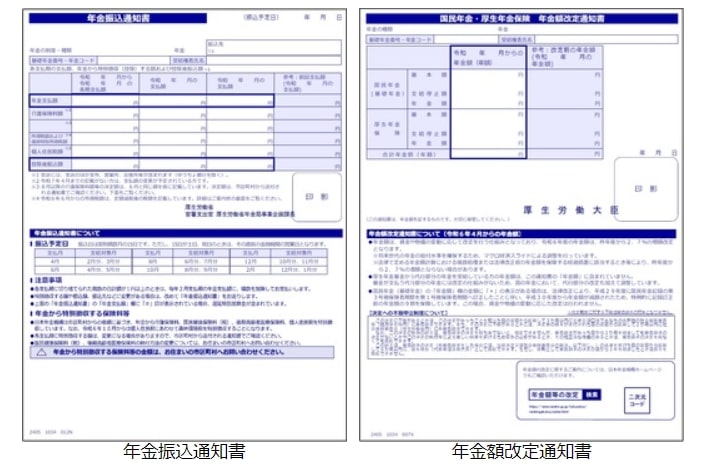Click the お住まいの市区町村へお問い合わせください warning text

[224, 352]
